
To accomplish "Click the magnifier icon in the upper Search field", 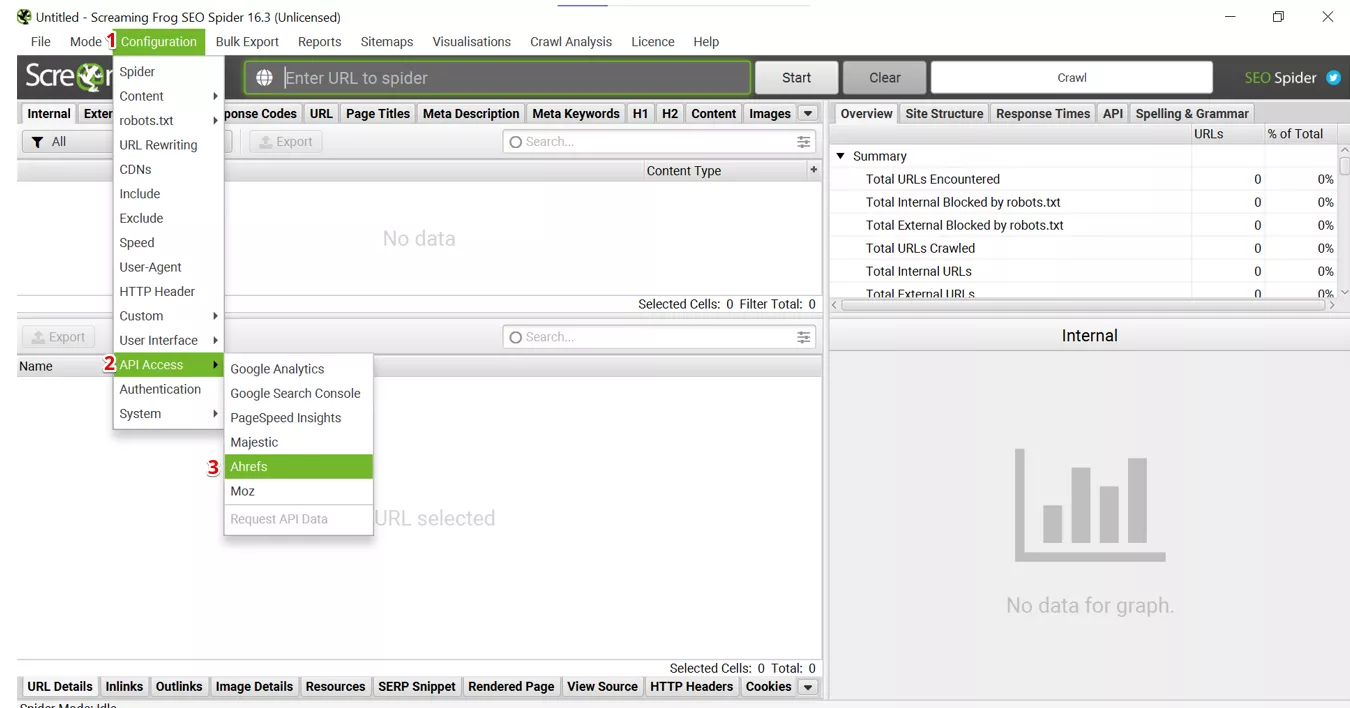I will coord(516,142).
